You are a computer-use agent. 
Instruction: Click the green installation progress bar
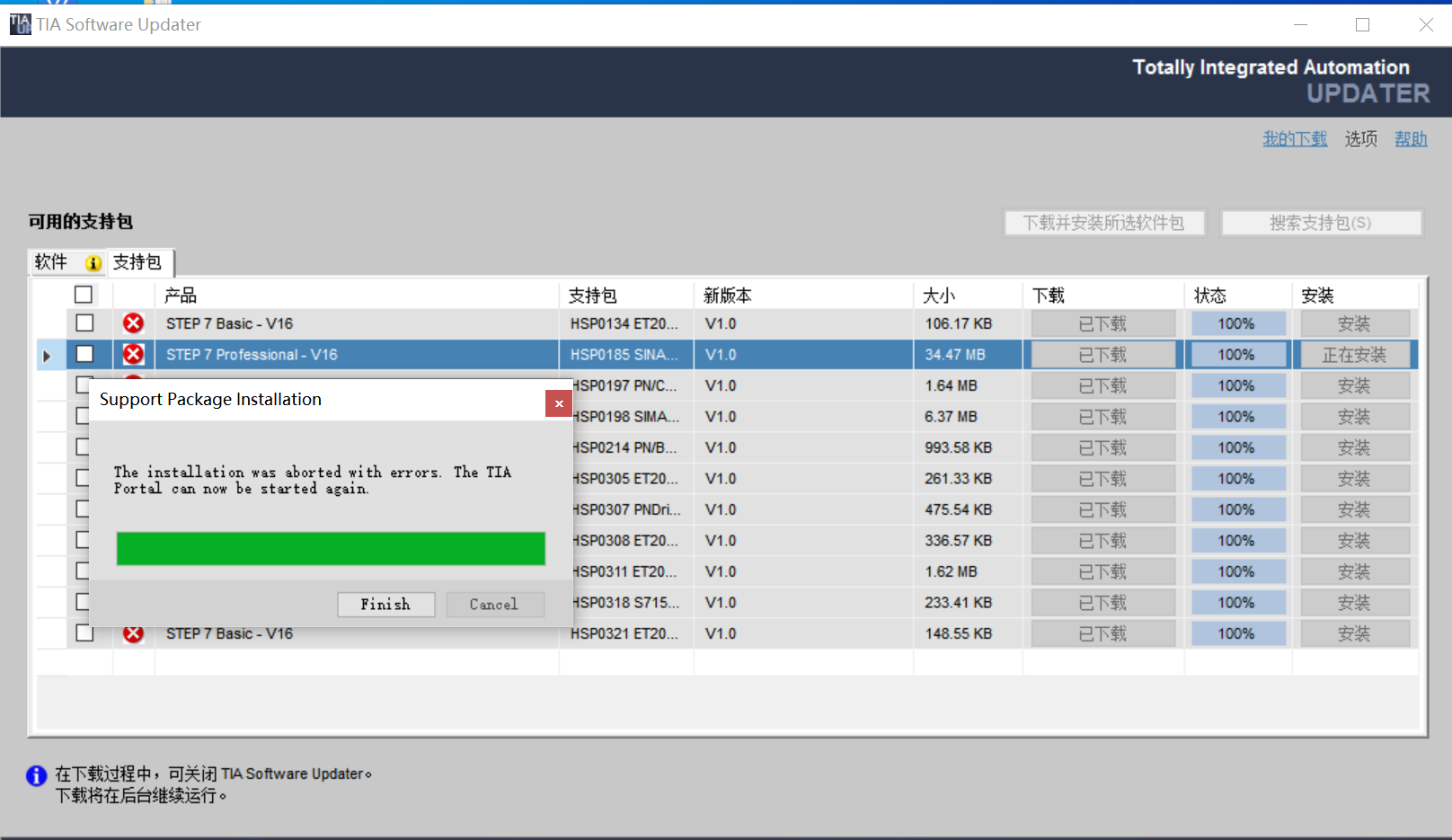[x=331, y=549]
